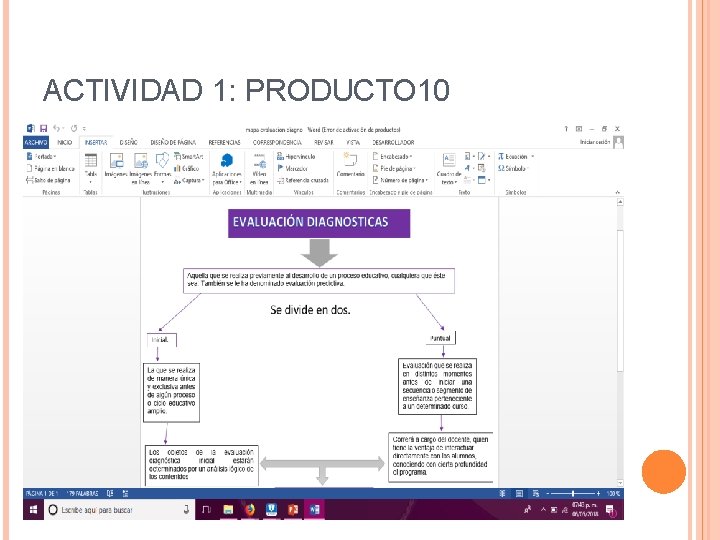Open the Pie de página dropdown
720x540 pixels.
click(394, 169)
